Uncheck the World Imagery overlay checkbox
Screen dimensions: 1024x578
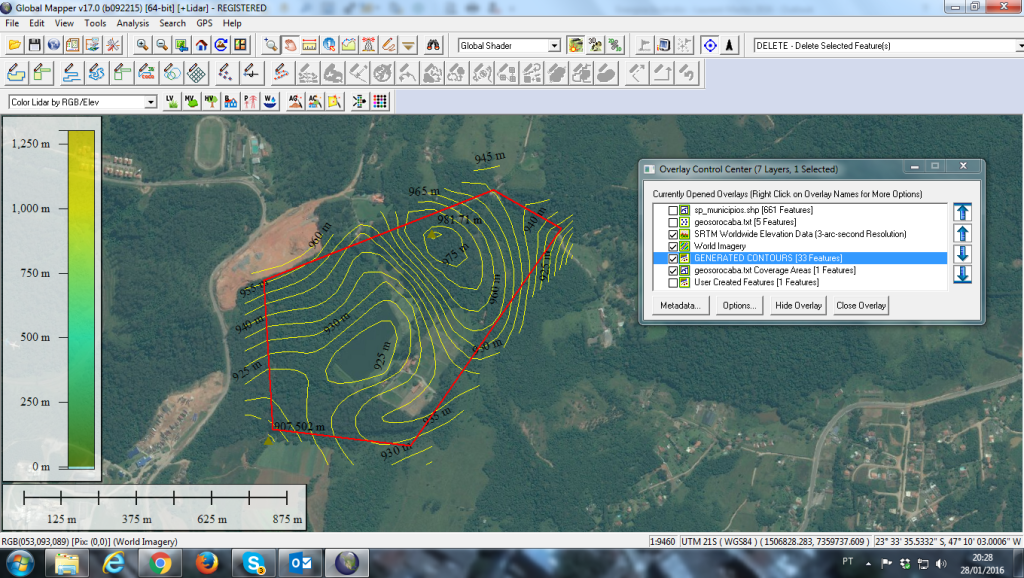672,246
